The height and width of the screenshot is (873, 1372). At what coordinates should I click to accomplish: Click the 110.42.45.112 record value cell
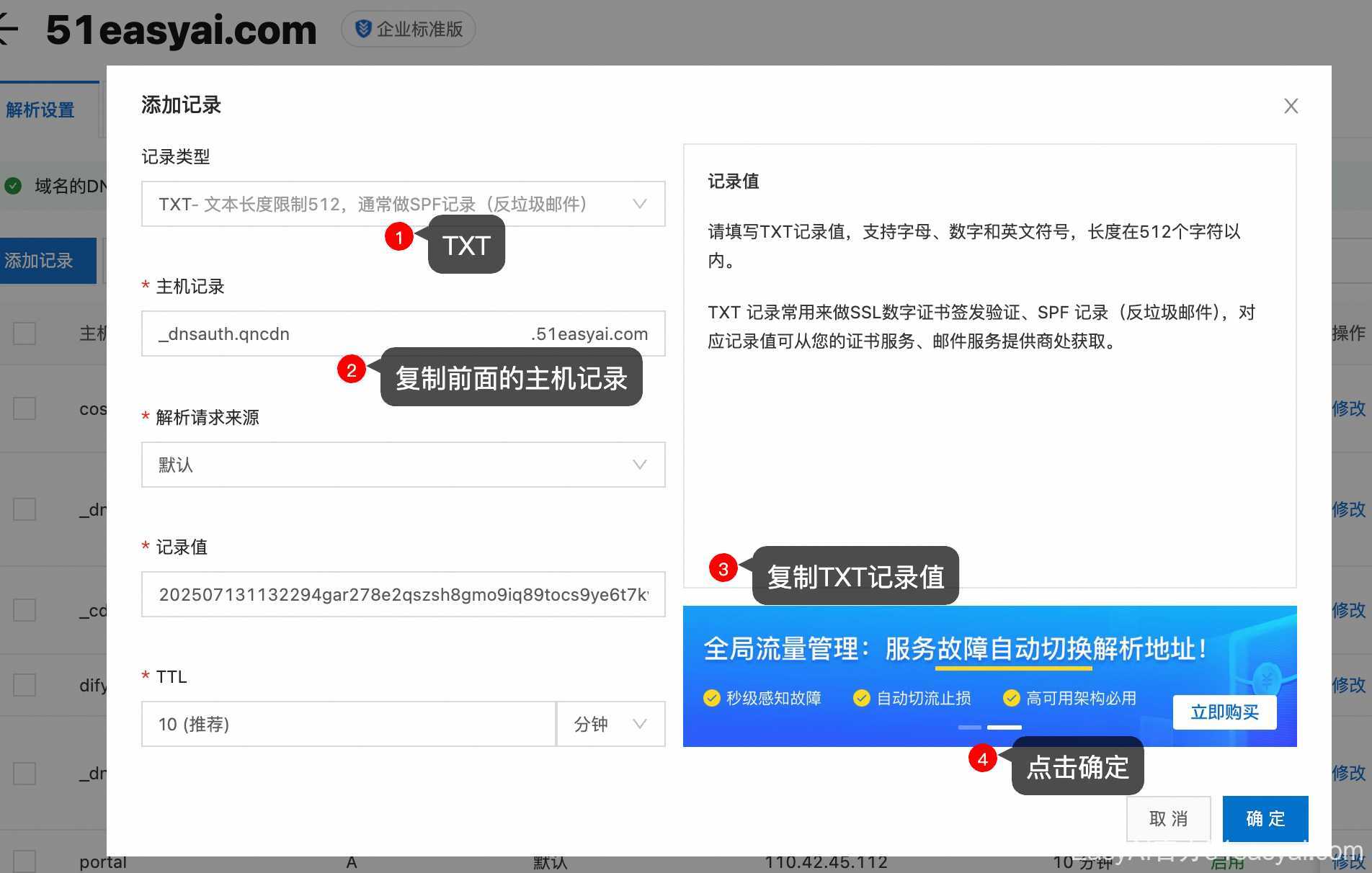(x=826, y=862)
